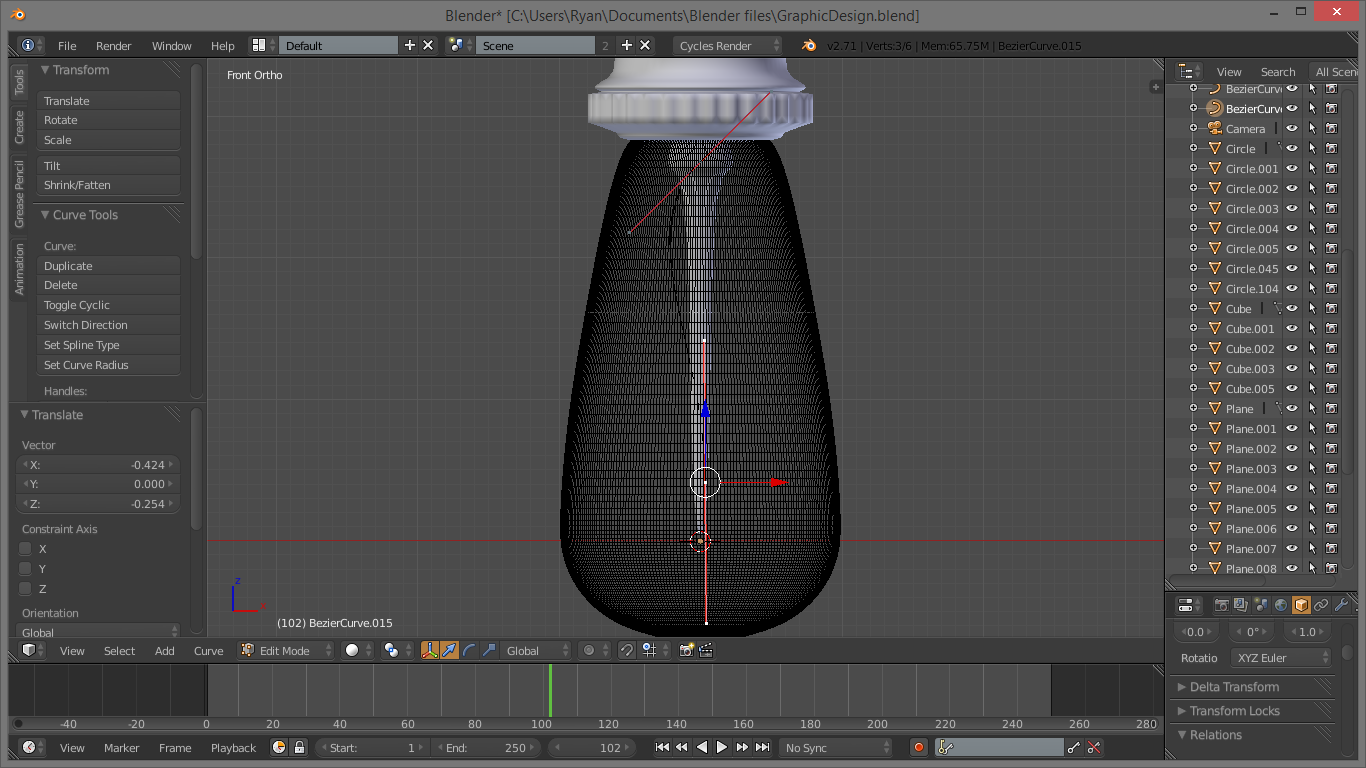Click the Set Spline Type button
The height and width of the screenshot is (768, 1366).
[109, 345]
